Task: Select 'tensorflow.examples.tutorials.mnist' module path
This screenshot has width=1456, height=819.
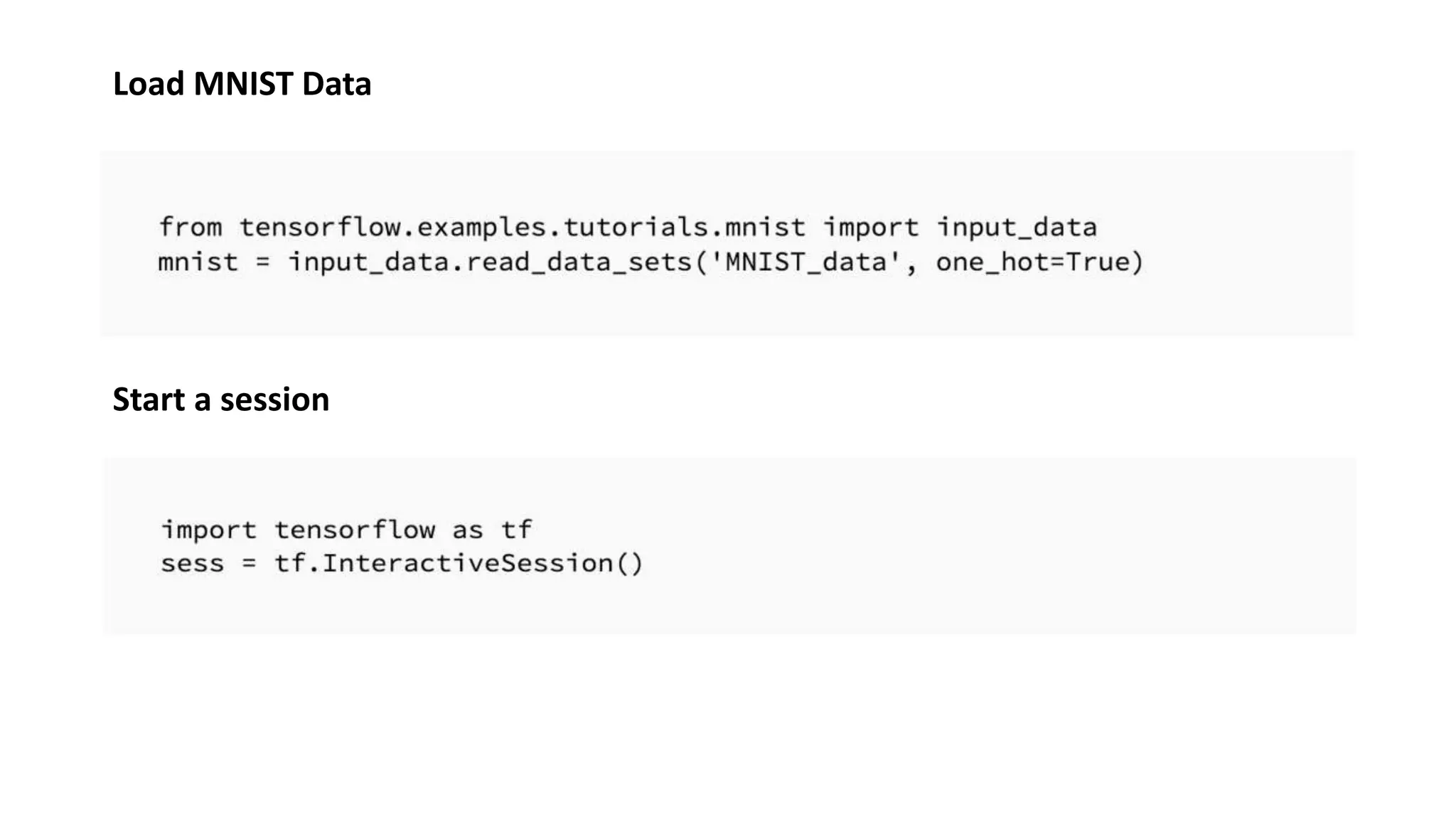Action: pos(522,227)
